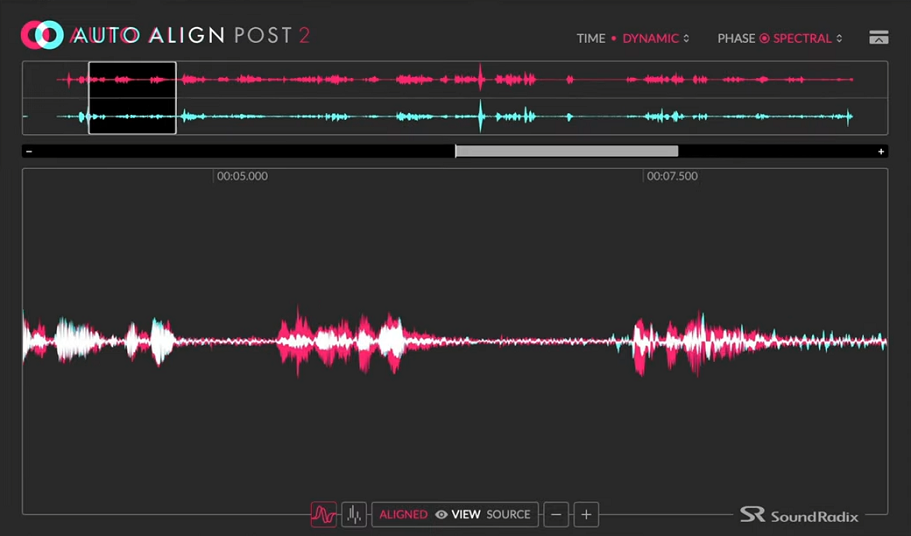The height and width of the screenshot is (536, 911).
Task: Switch the view to SOURCE
Action: (x=508, y=515)
